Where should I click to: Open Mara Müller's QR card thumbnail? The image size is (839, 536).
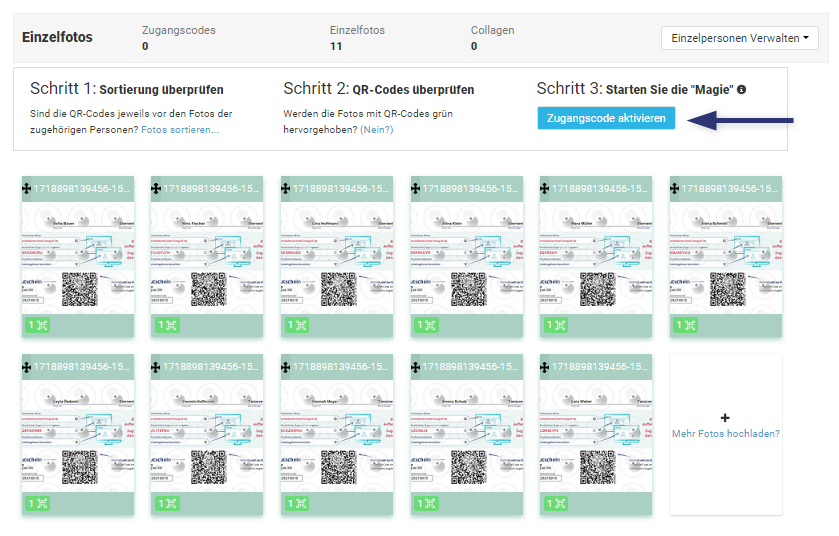pos(596,258)
